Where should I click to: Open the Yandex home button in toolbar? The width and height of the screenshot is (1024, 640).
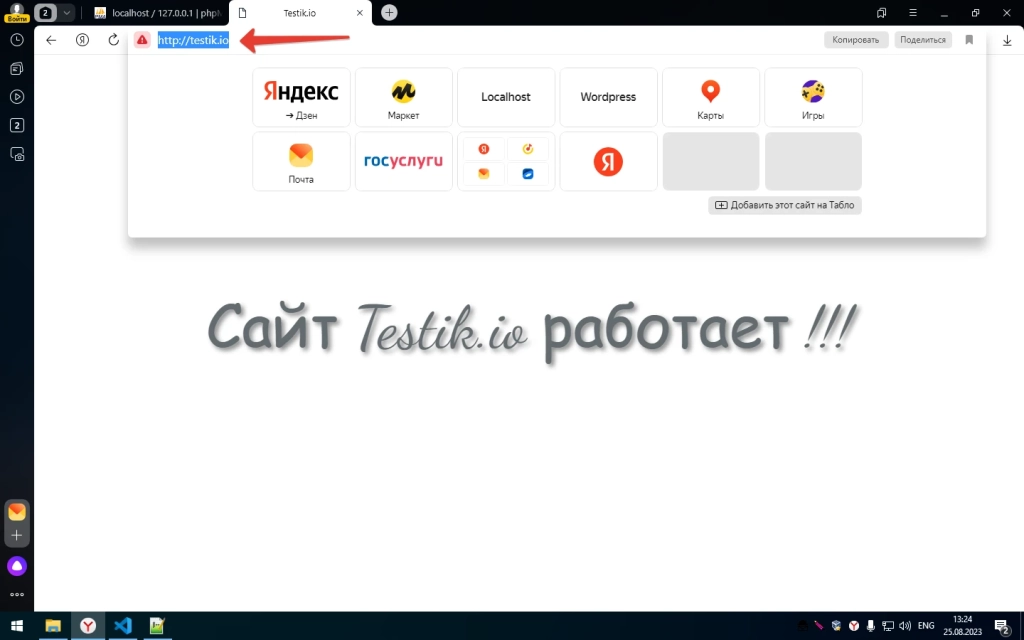coord(83,40)
